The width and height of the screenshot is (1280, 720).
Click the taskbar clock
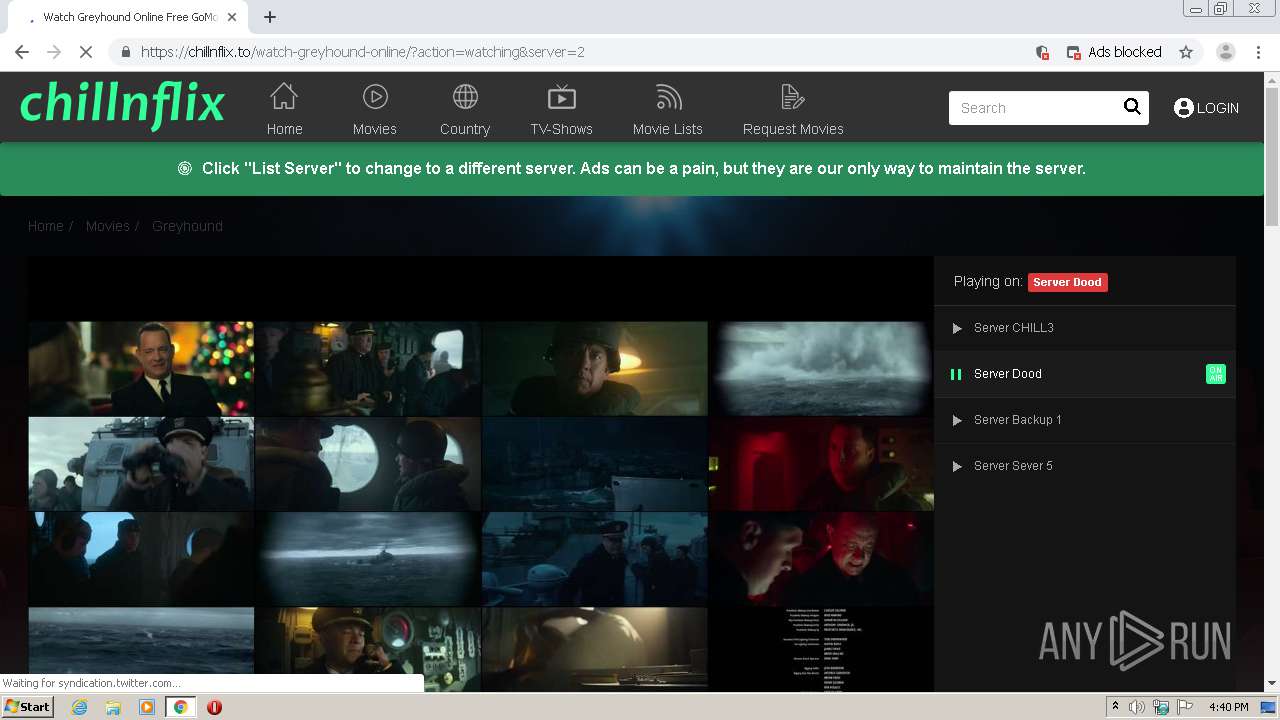click(x=1228, y=707)
